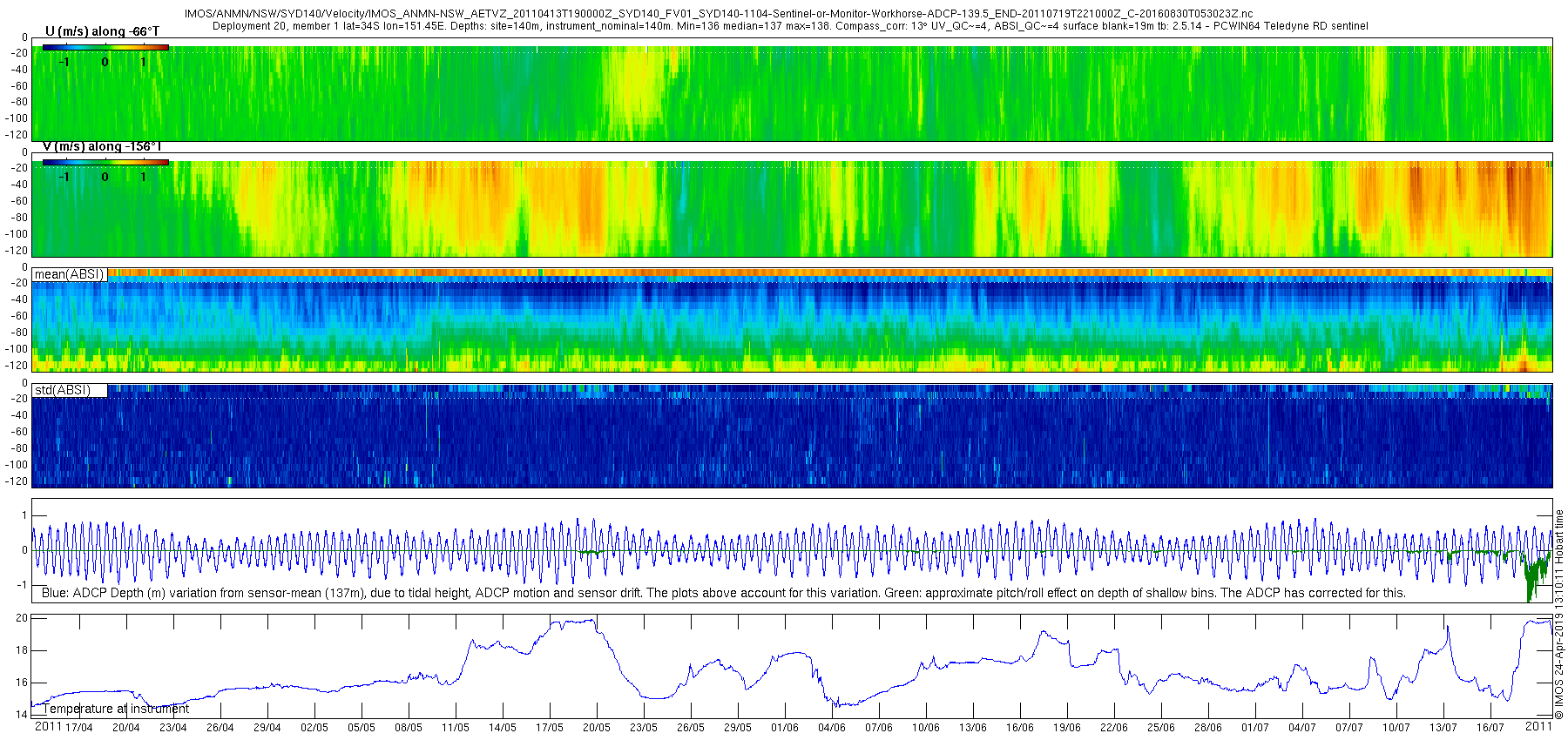
Task: Click the 'Temperature at instrument' label
Action: coord(116,709)
